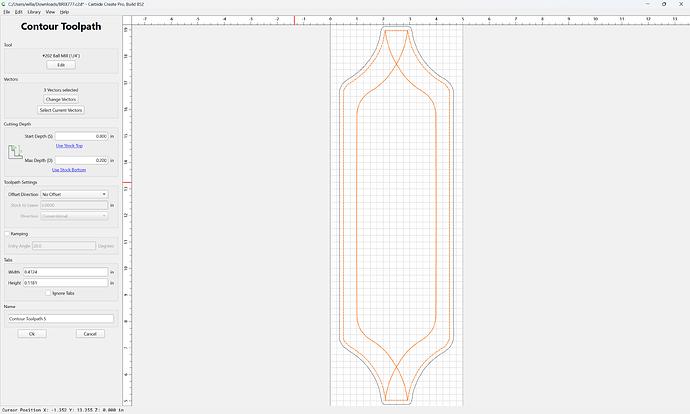Viewport: 690px width, 414px height.
Task: Click the Carbide Create app icon in title bar
Action: tap(4, 4)
